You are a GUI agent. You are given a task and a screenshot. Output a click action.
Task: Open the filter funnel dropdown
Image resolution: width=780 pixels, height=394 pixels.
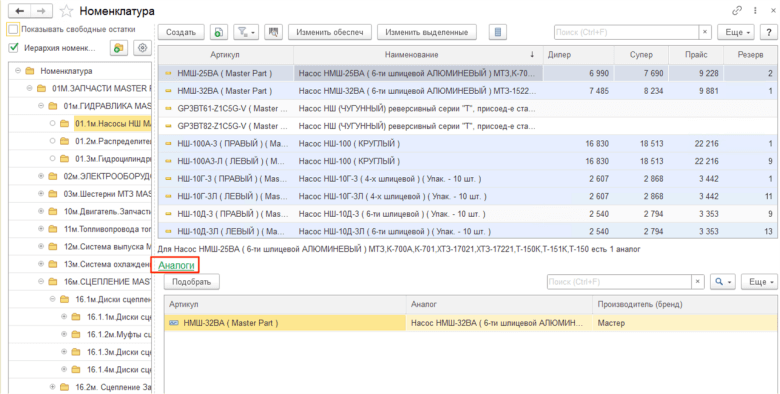pyautogui.click(x=246, y=32)
